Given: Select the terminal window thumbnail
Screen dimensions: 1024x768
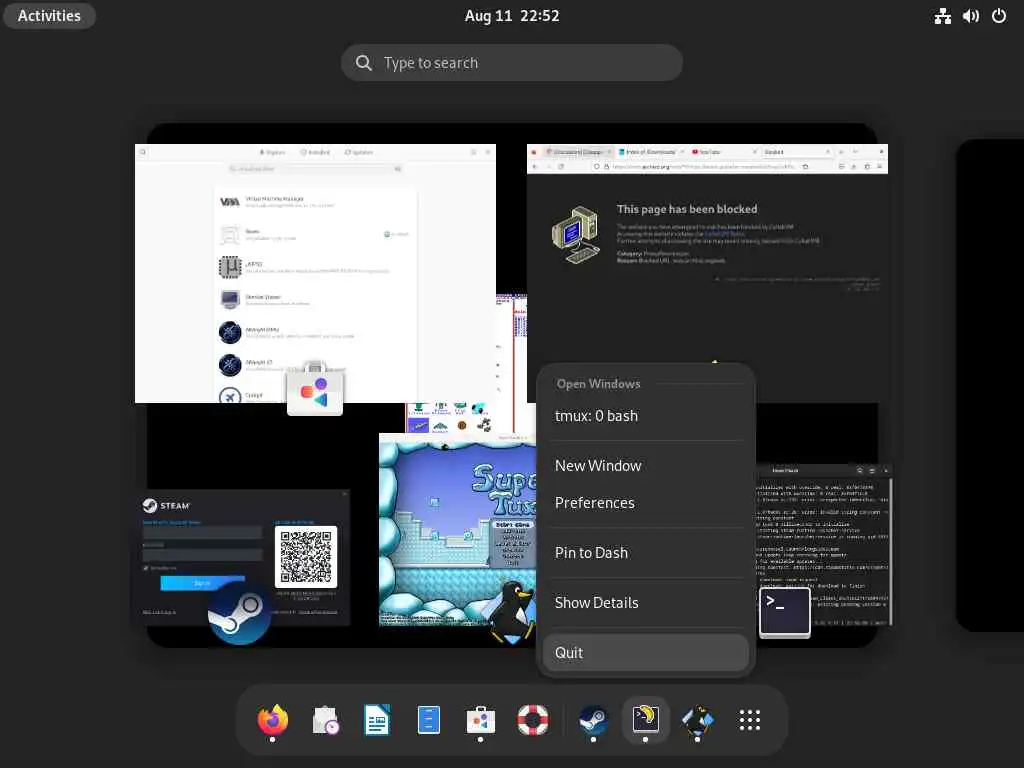Looking at the screenshot, I should (x=824, y=545).
